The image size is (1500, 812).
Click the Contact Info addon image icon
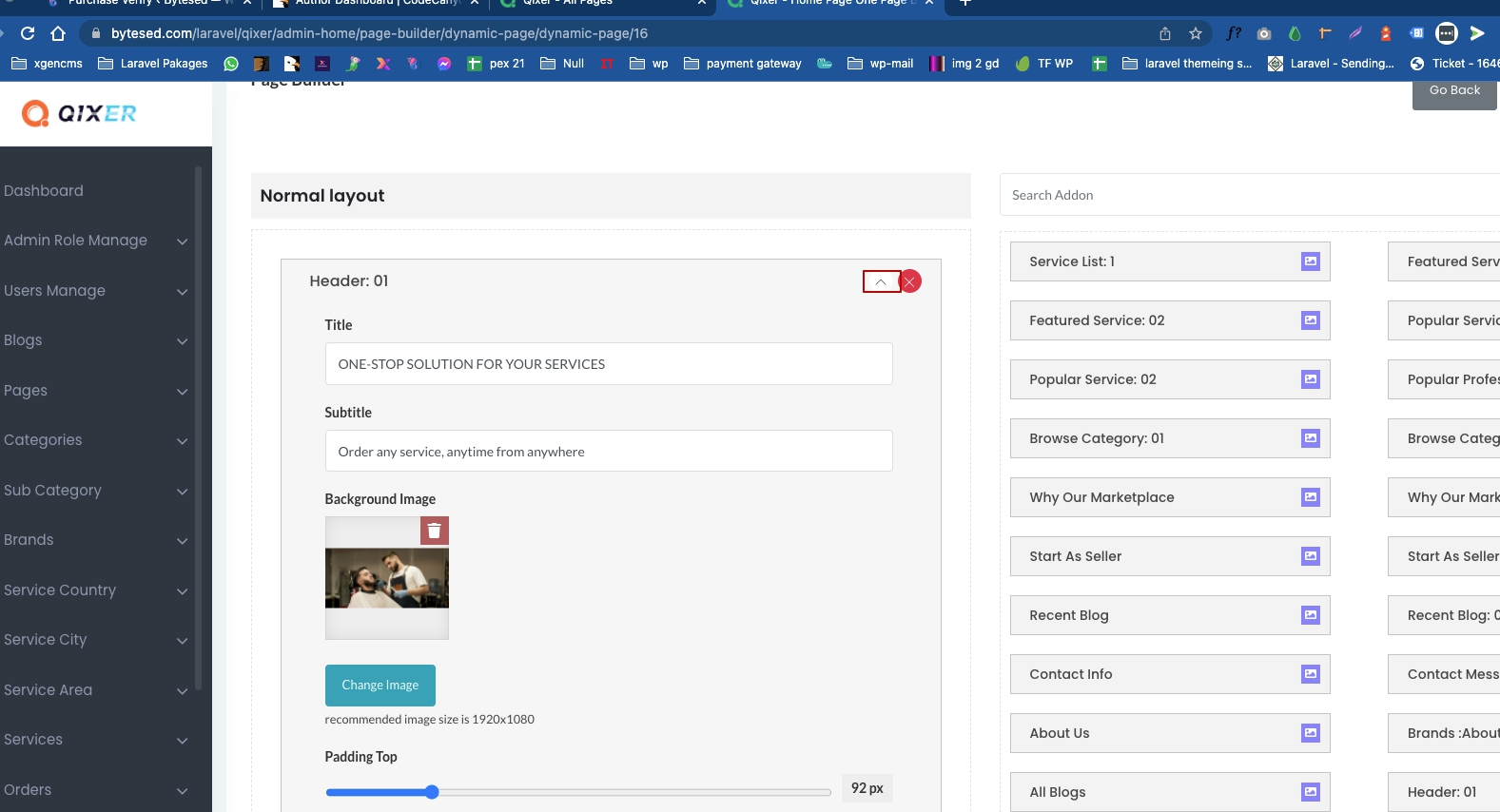(x=1310, y=674)
